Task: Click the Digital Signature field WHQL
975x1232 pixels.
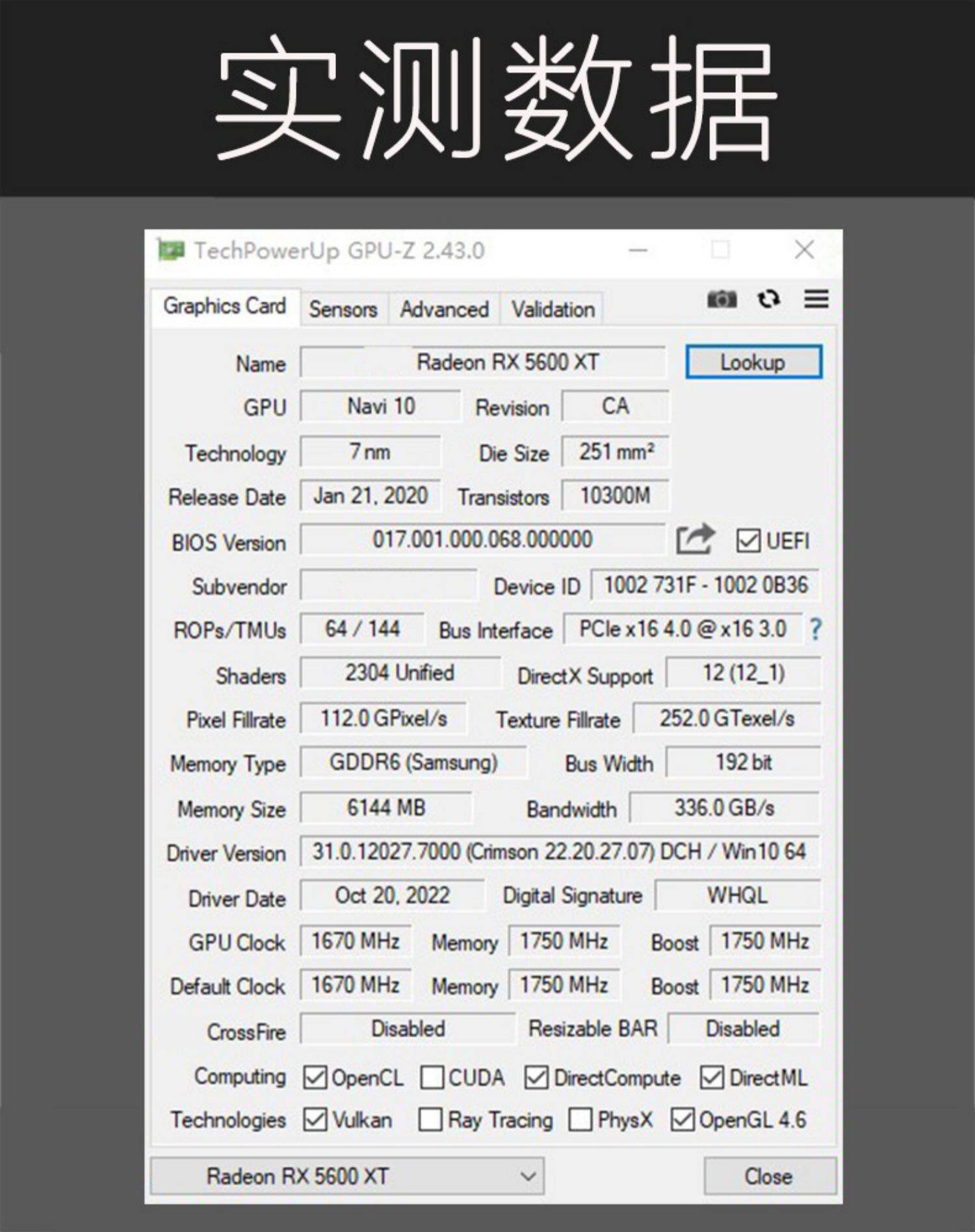Action: (x=738, y=896)
